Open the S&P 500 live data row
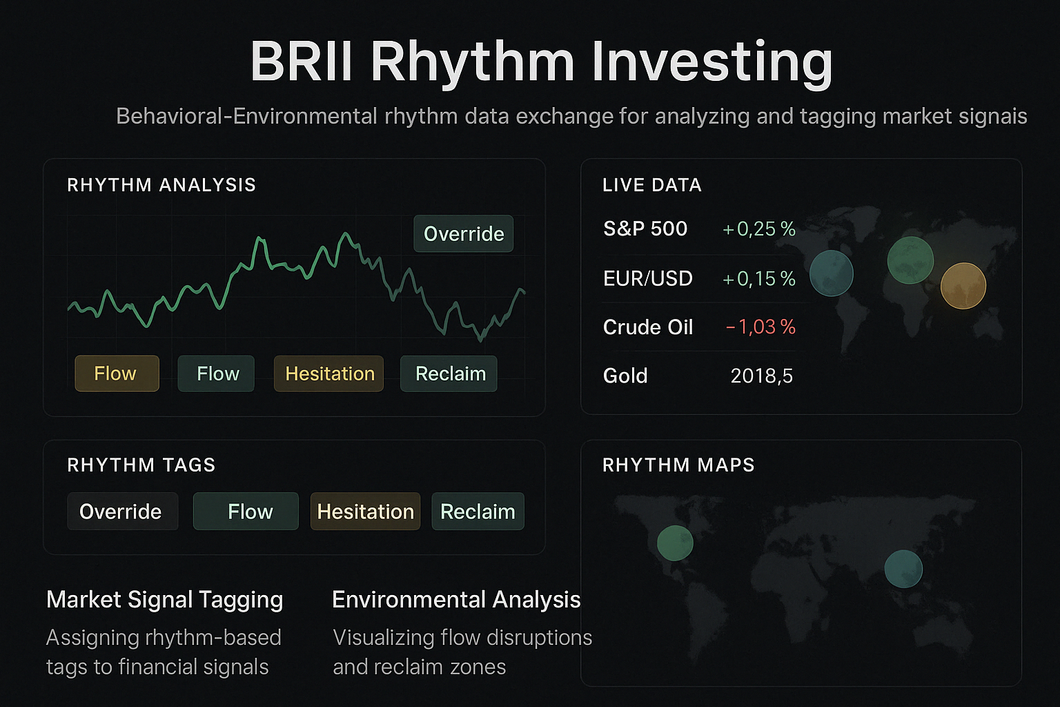 699,229
